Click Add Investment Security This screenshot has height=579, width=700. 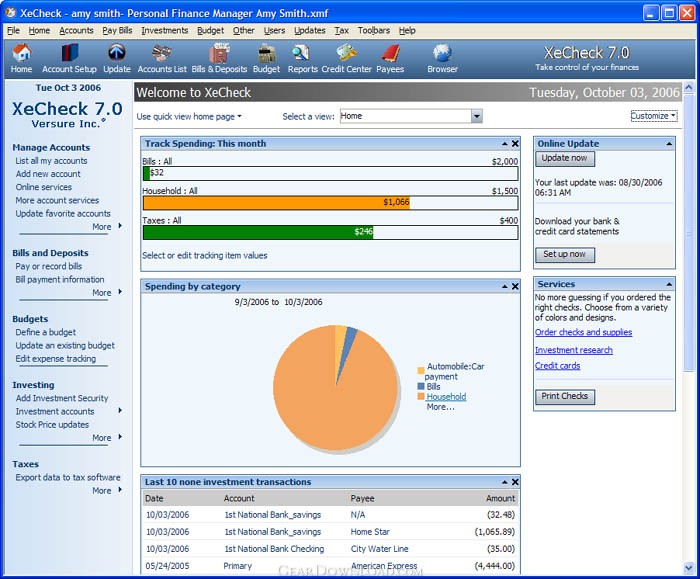click(x=62, y=398)
